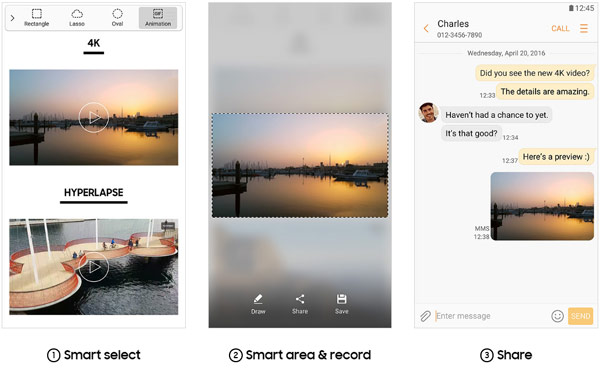
Task: Call Charles from the chat header
Action: [x=560, y=29]
